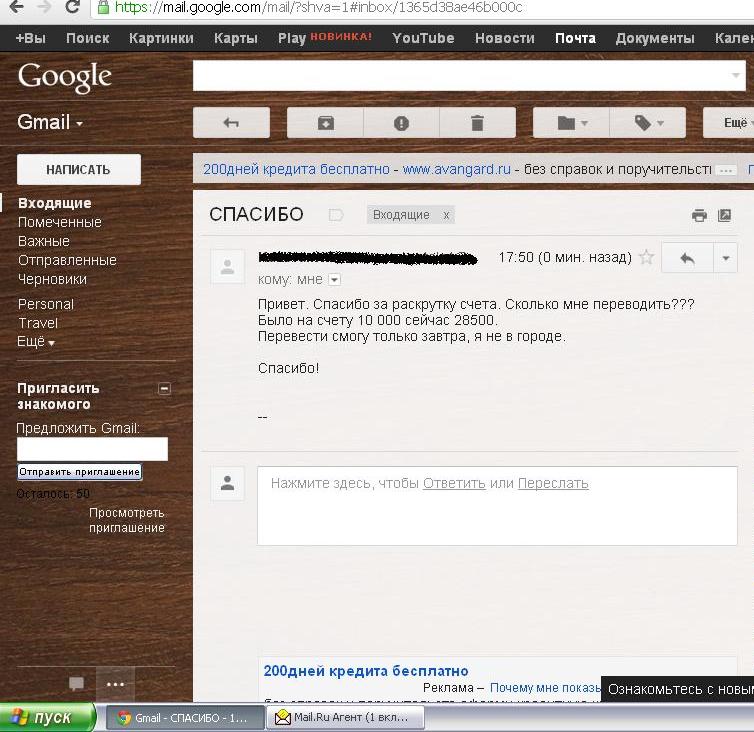Image resolution: width=754 pixels, height=732 pixels.
Task: Switch to Gmail - СПАСИБО taskbar item
Action: point(185,718)
